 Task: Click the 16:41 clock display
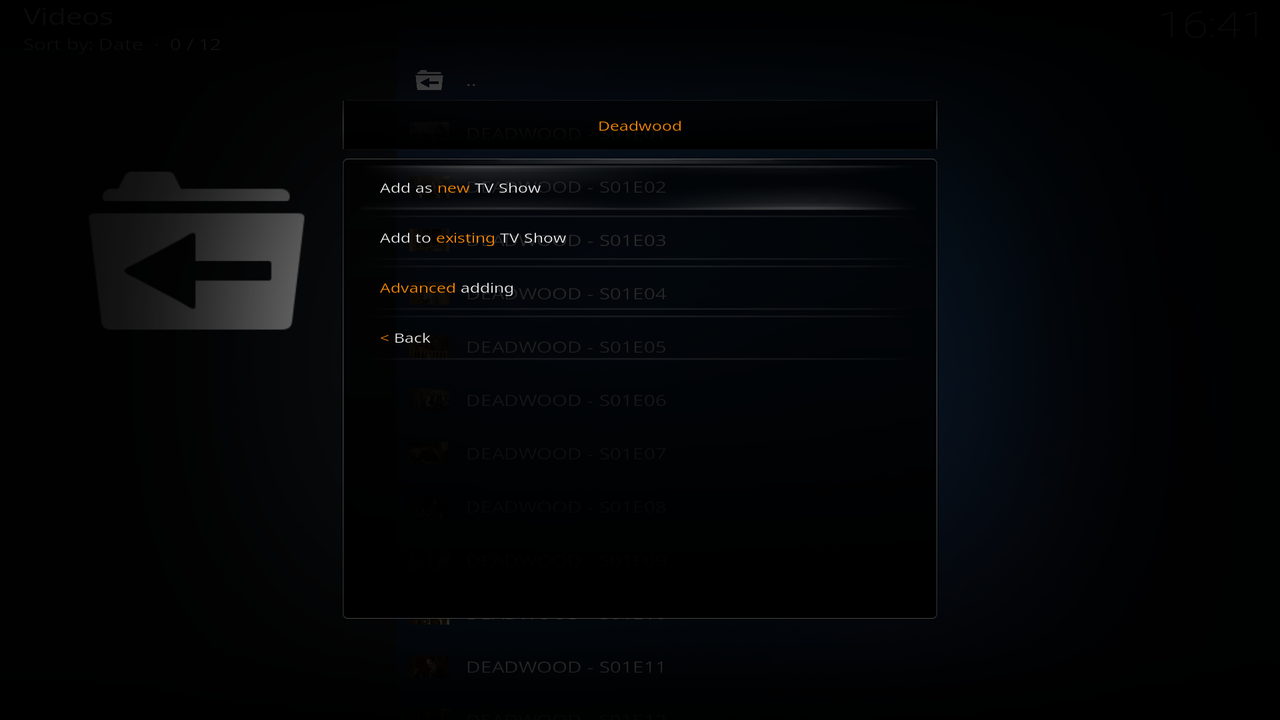click(1211, 25)
